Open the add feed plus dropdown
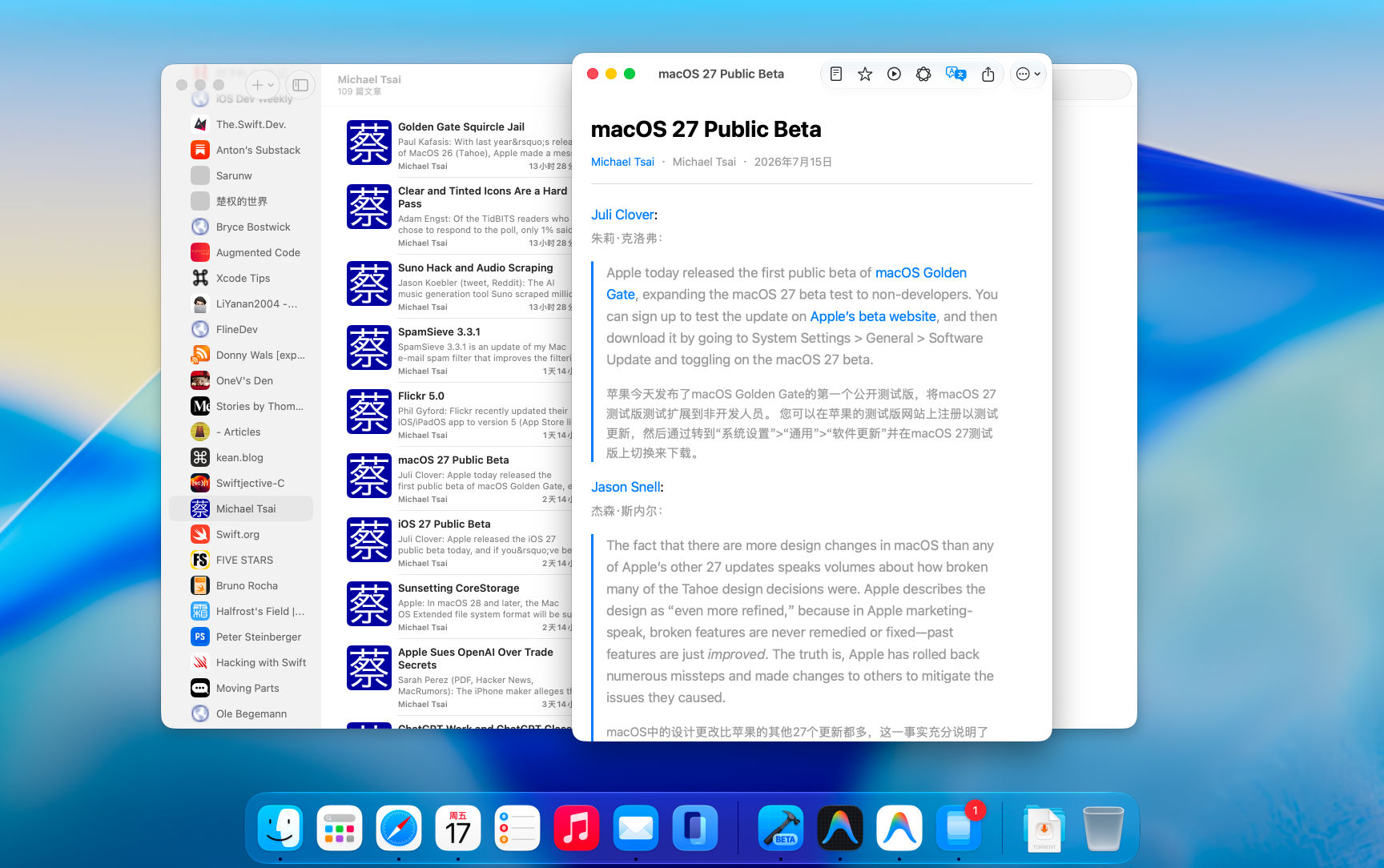 tap(262, 85)
